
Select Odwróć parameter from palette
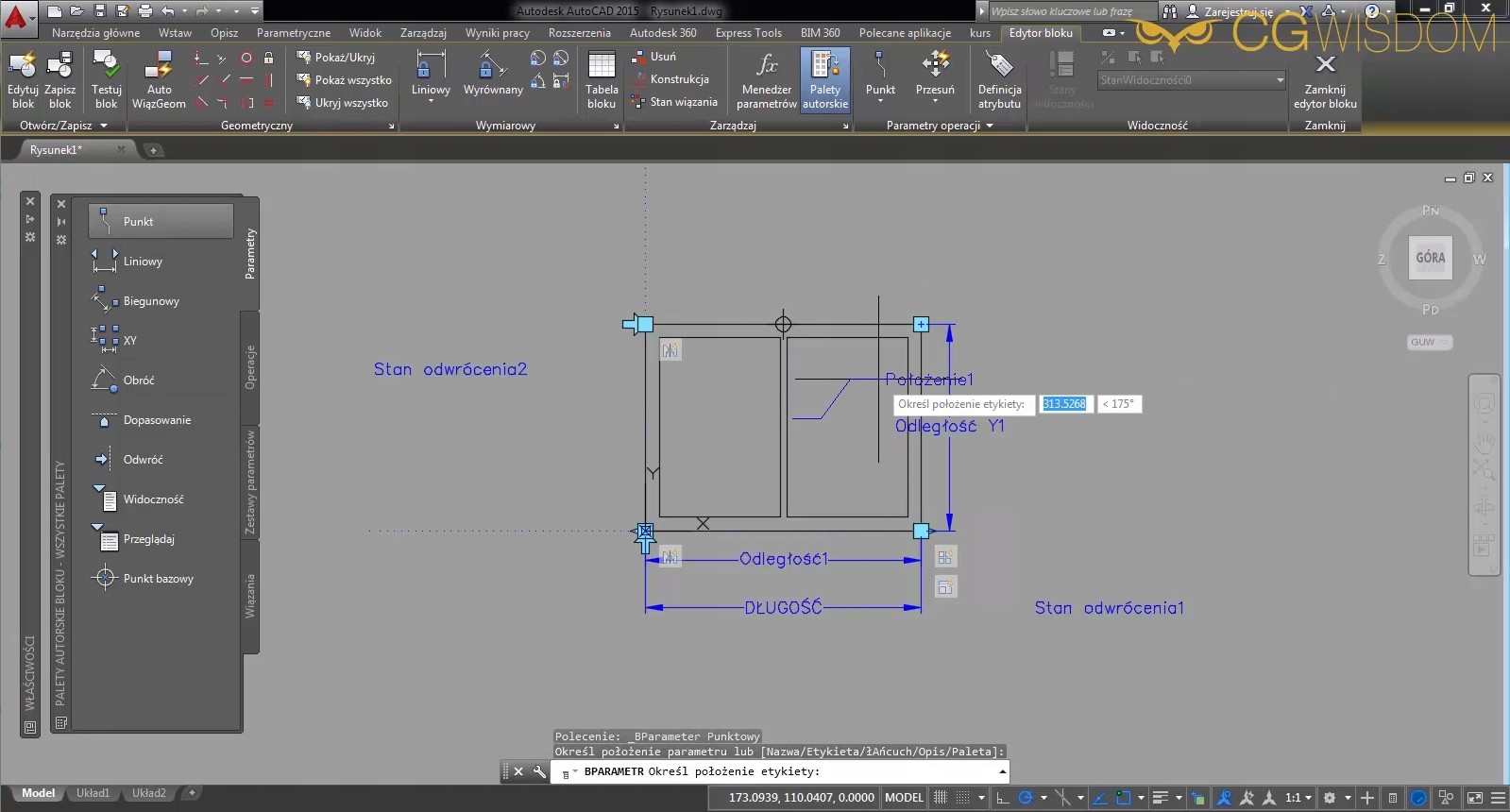pos(143,460)
